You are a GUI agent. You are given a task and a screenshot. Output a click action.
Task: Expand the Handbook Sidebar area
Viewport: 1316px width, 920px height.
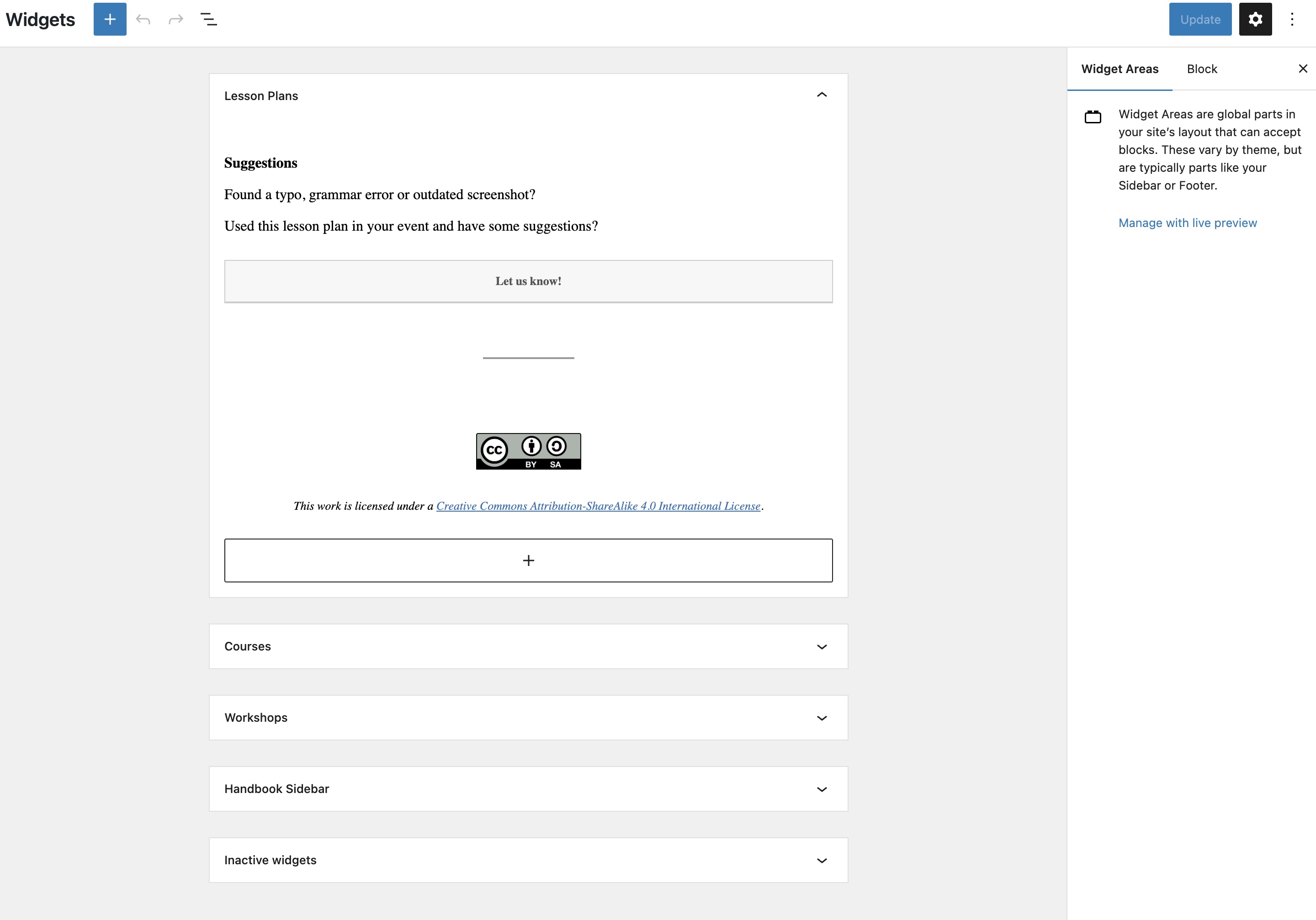[821, 789]
